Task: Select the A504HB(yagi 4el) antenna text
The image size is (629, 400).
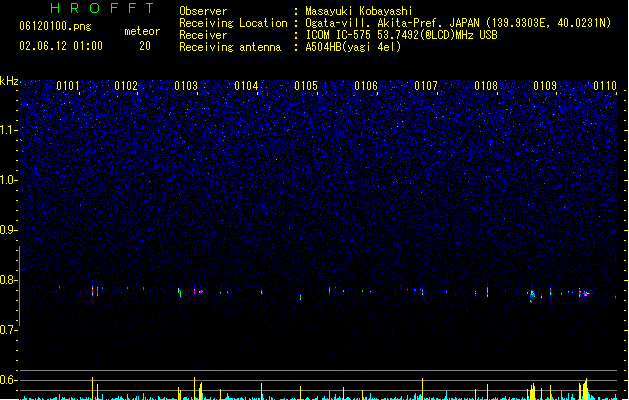Action: click(353, 47)
